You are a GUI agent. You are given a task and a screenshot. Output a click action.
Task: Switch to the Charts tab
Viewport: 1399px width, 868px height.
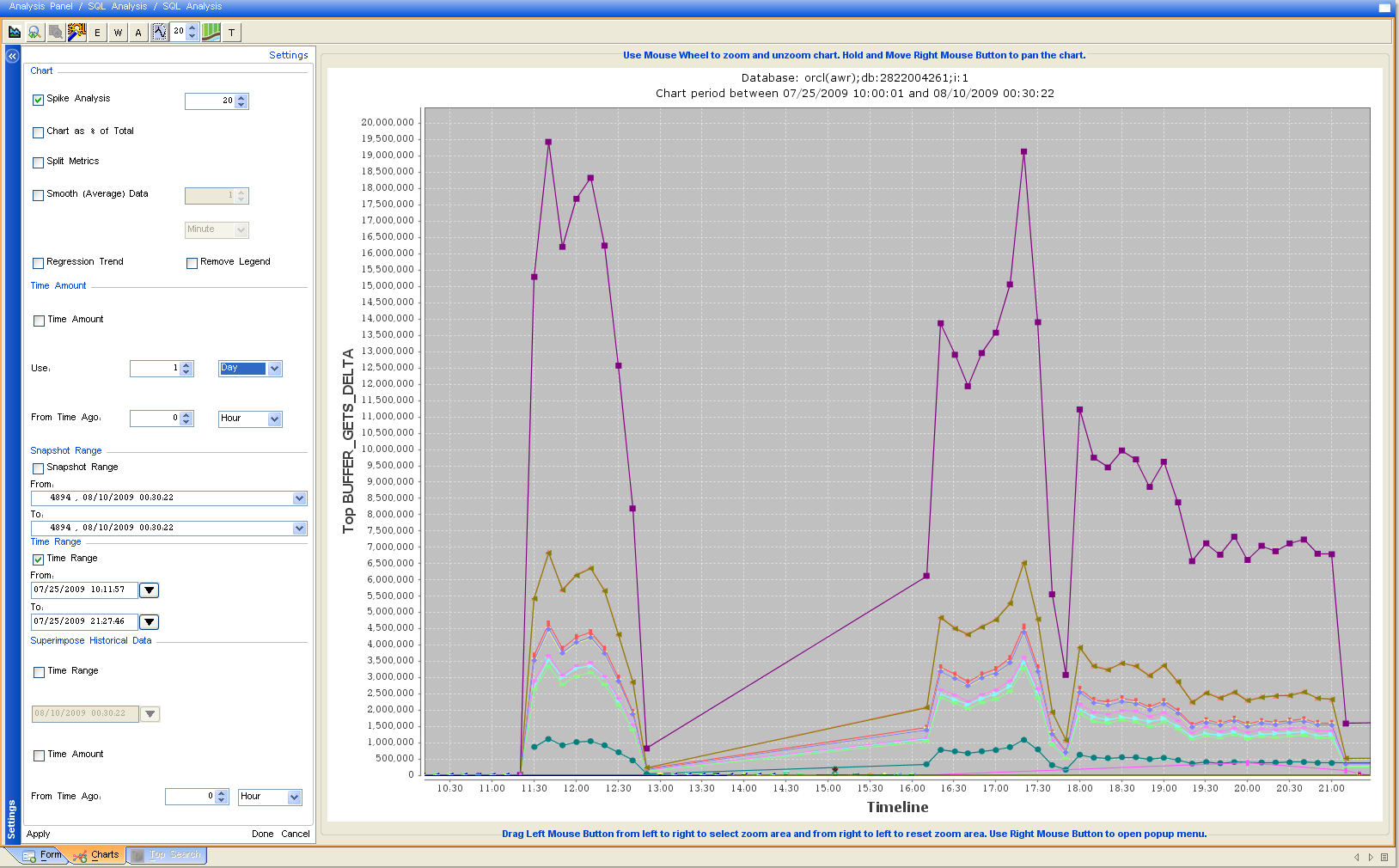coord(97,855)
